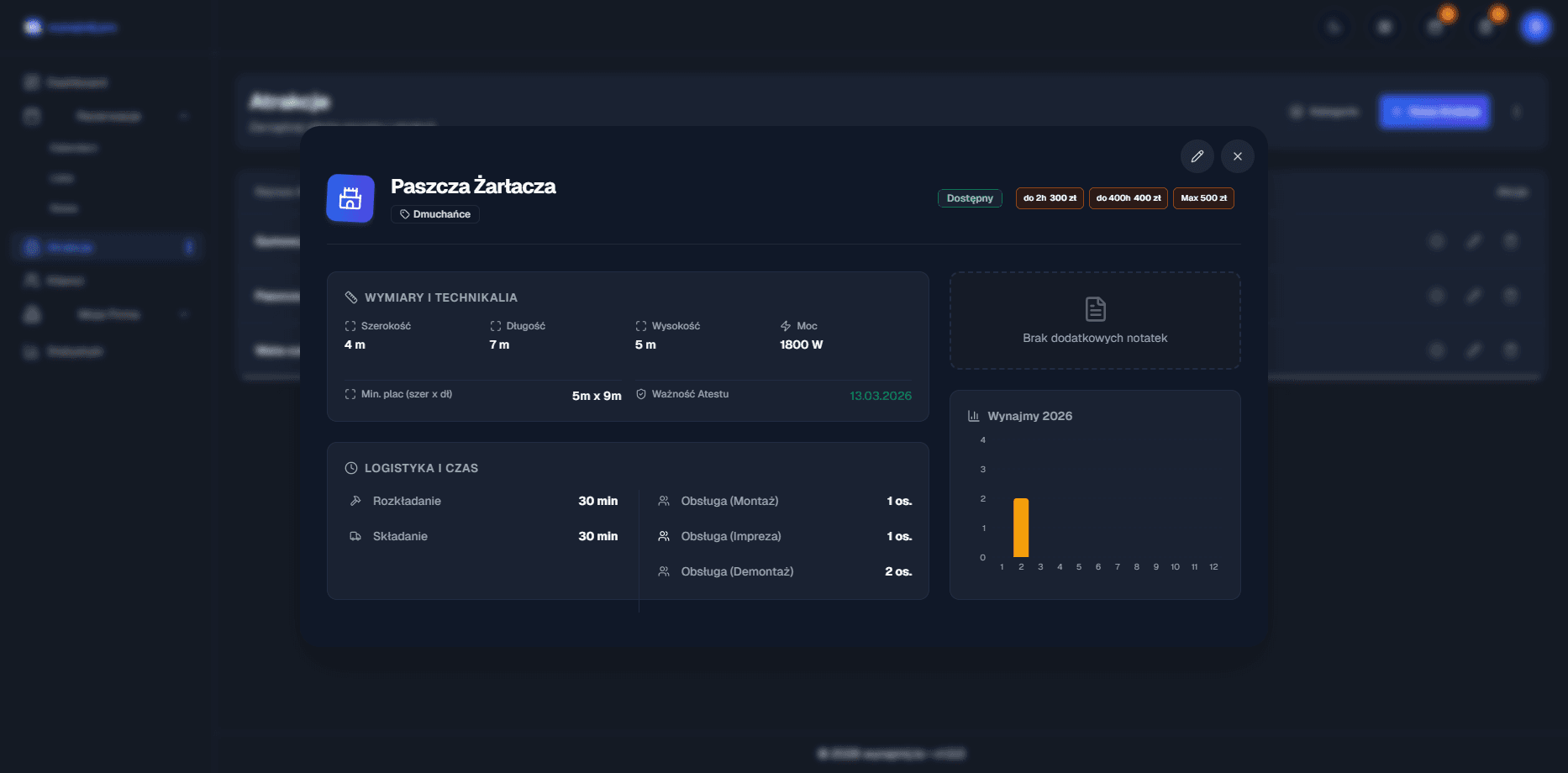Go to Dashboard in the sidebar
Screen dimensions: 1568x773
pos(76,82)
